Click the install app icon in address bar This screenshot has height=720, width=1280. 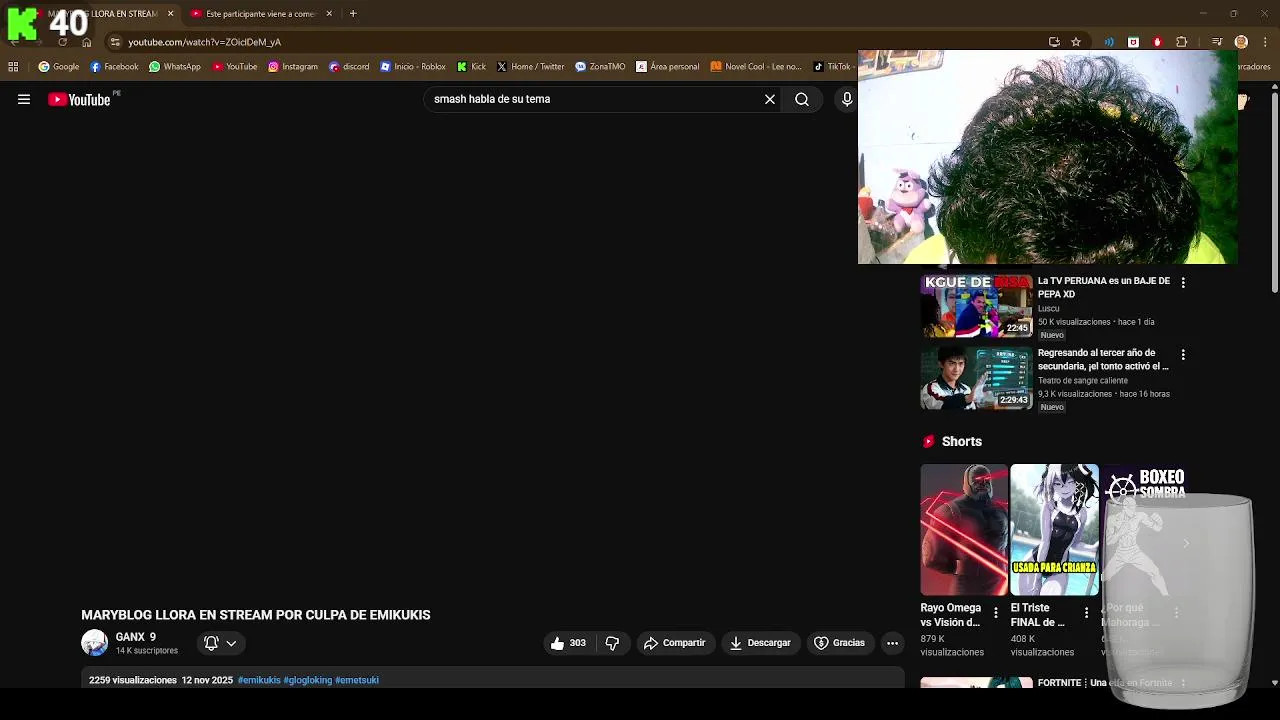tap(1054, 42)
